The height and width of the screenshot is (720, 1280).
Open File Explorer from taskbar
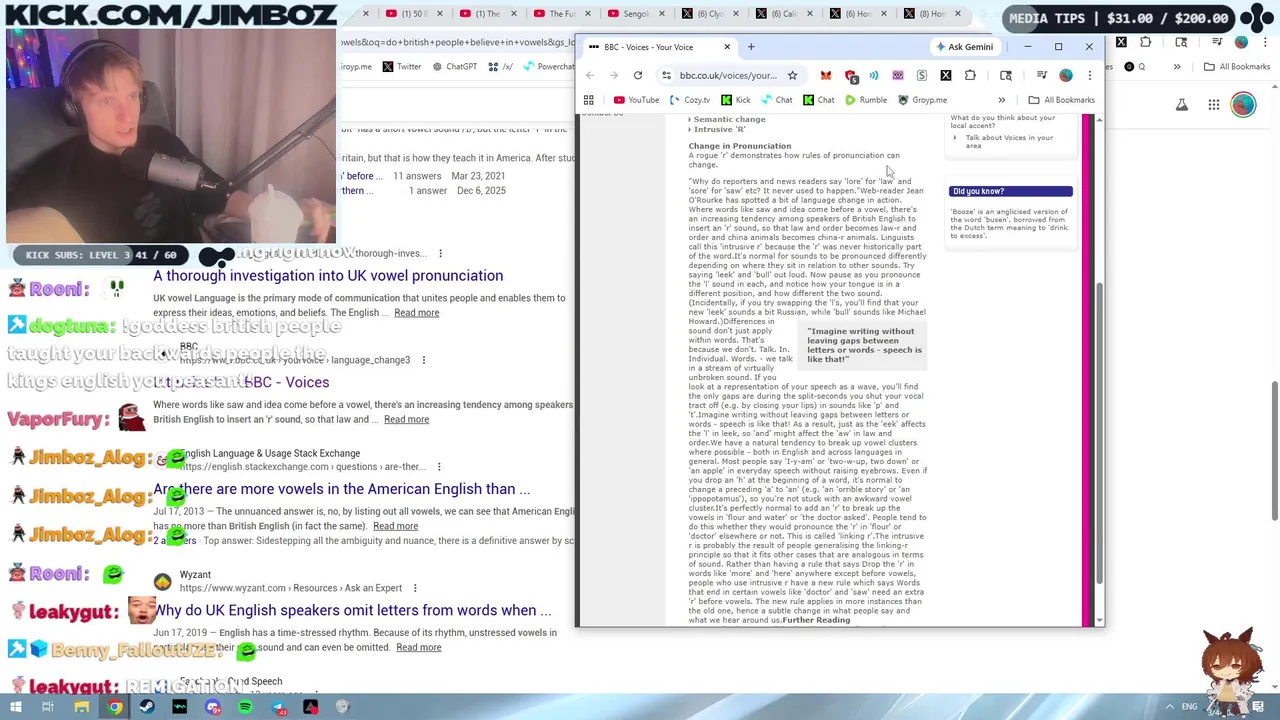(x=82, y=707)
